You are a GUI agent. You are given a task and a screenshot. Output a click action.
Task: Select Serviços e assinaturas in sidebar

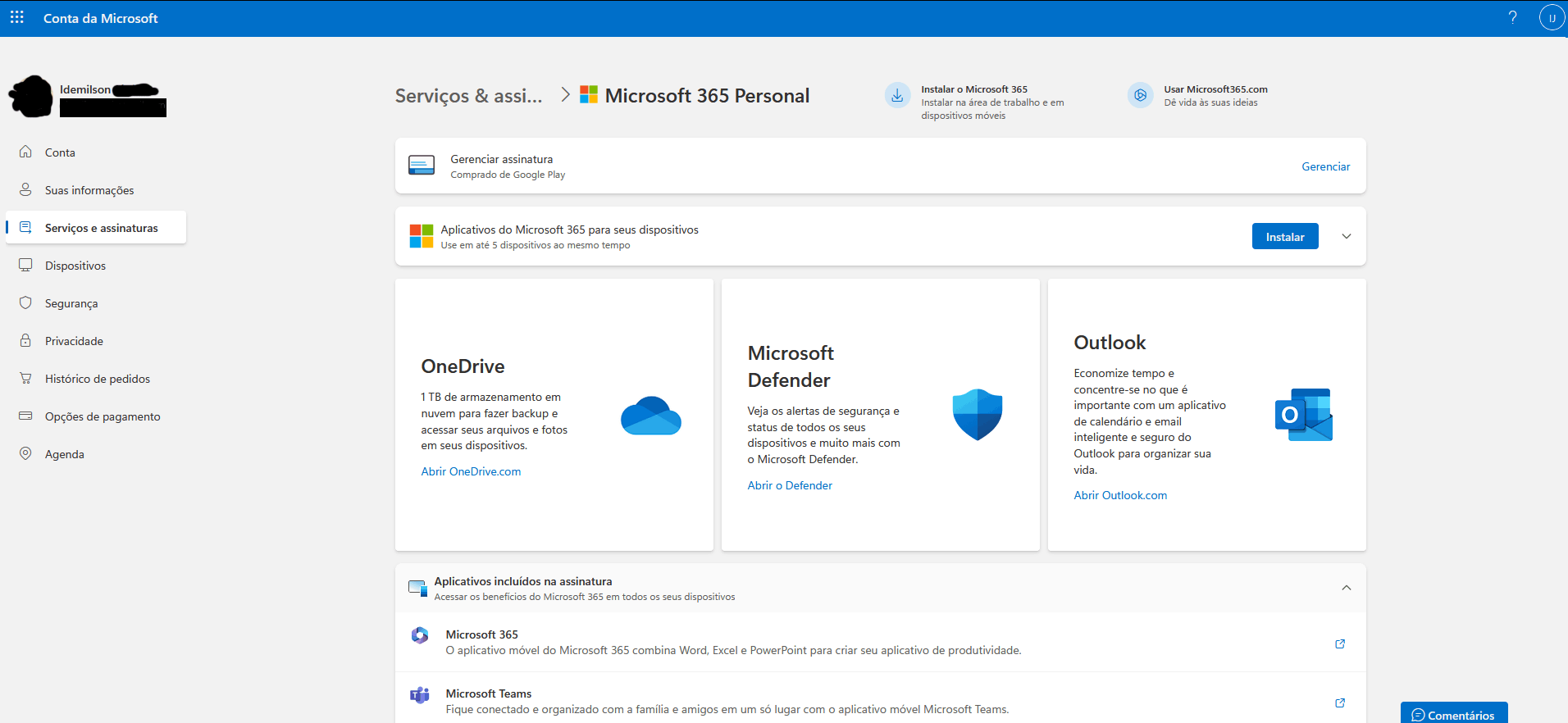coord(96,227)
